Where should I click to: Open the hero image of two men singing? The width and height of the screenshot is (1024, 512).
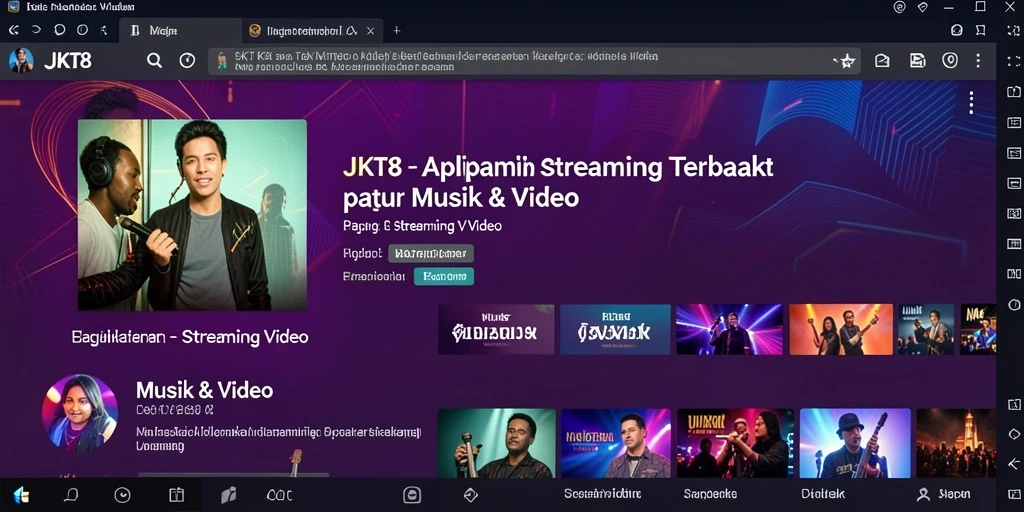[192, 215]
